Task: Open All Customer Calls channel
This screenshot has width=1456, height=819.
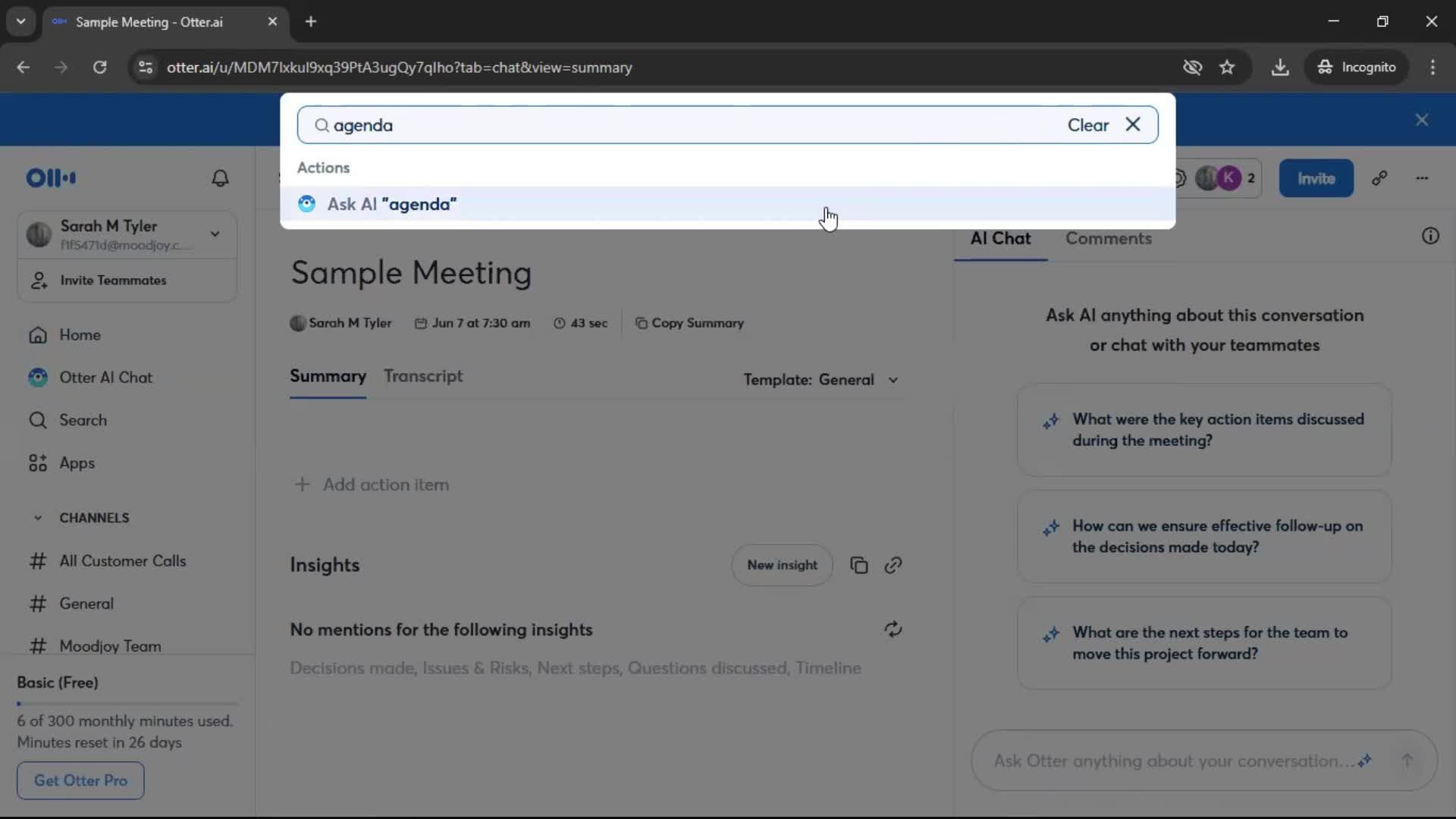Action: pyautogui.click(x=122, y=561)
